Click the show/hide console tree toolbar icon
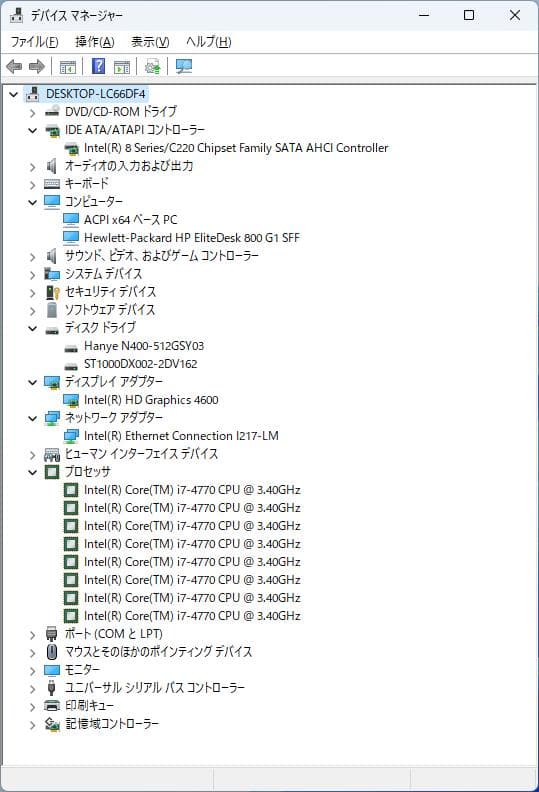The image size is (539, 792). 68,66
